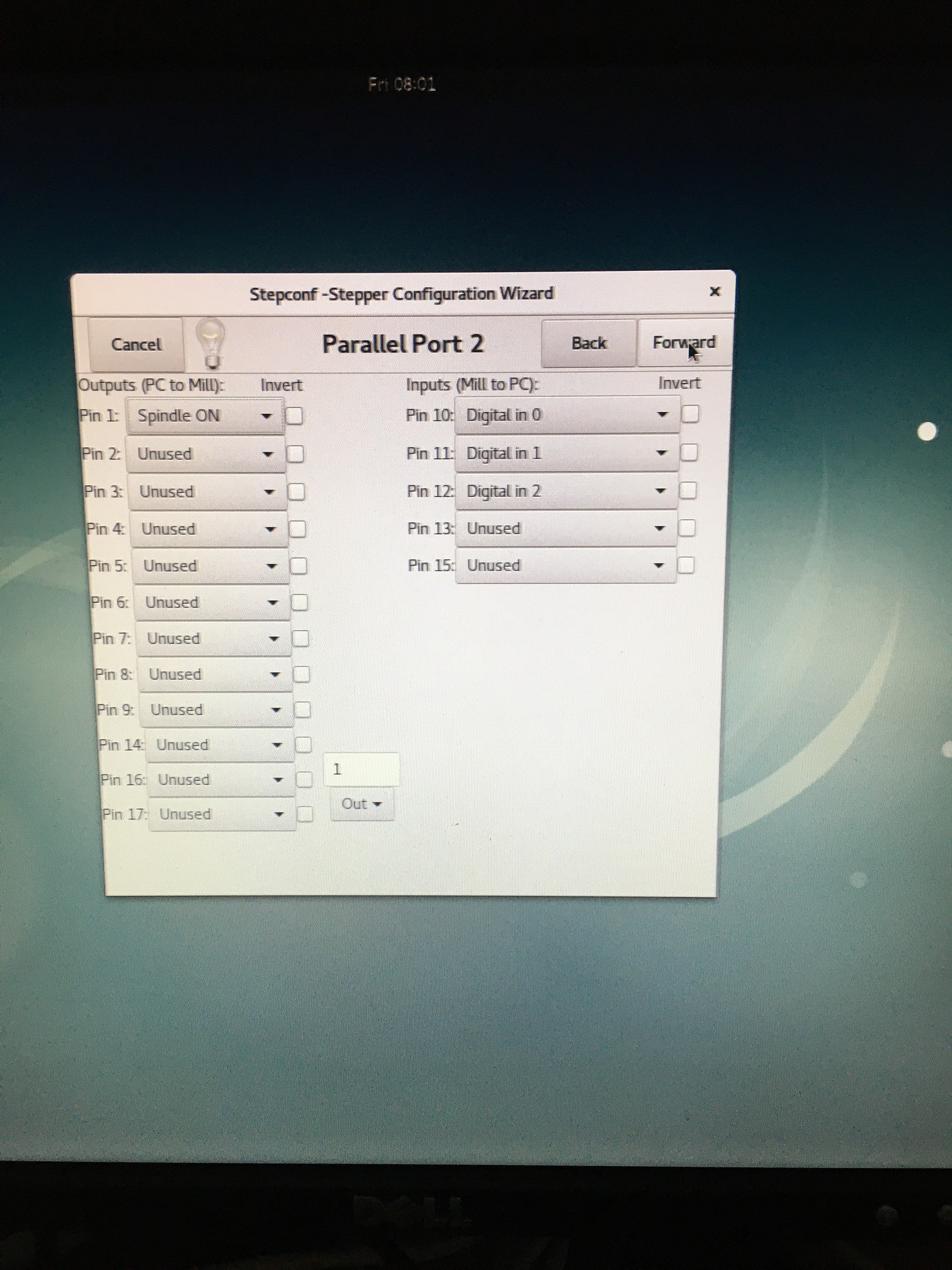Toggle Invert checkbox for Pin 4
This screenshot has height=1270, width=952.
[298, 529]
